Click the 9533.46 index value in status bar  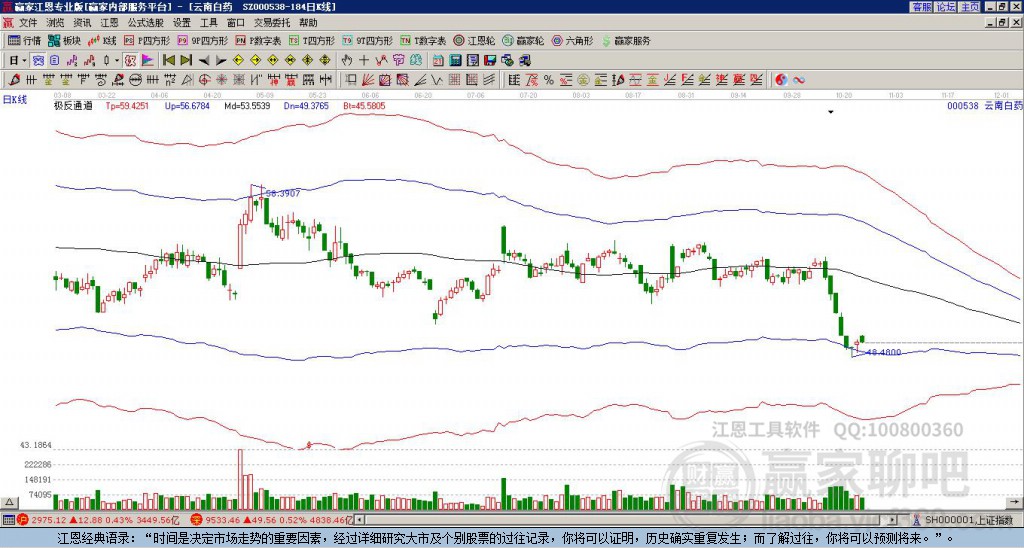[222, 520]
